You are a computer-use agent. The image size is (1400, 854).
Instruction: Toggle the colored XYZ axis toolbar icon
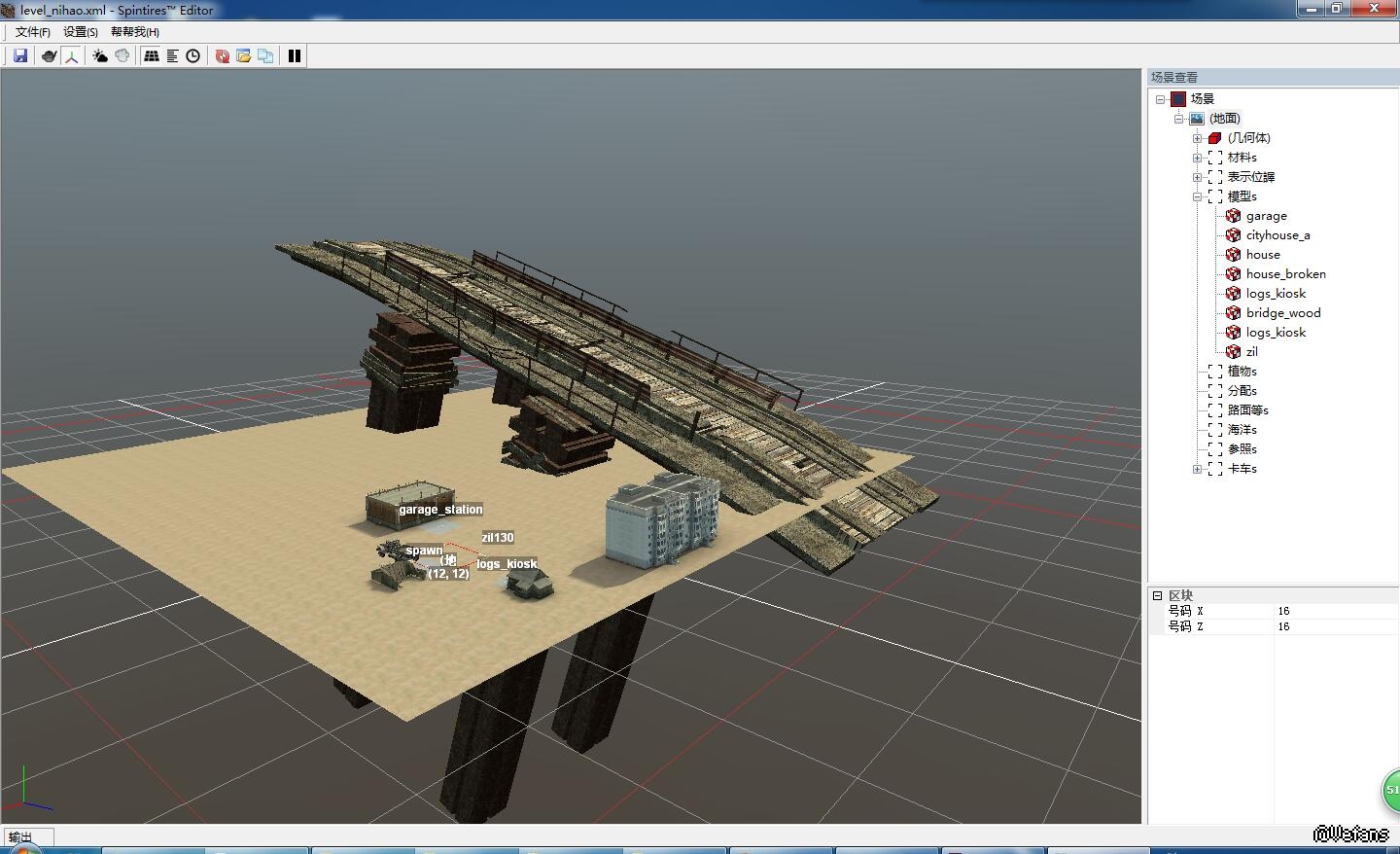click(x=71, y=56)
